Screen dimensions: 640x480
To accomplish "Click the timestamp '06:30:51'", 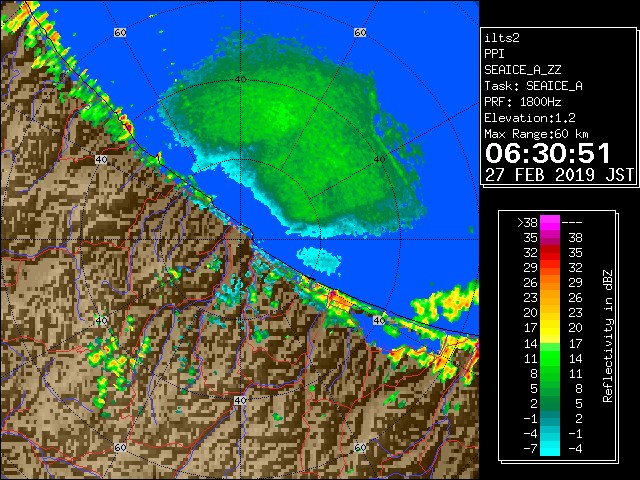I will (x=548, y=153).
